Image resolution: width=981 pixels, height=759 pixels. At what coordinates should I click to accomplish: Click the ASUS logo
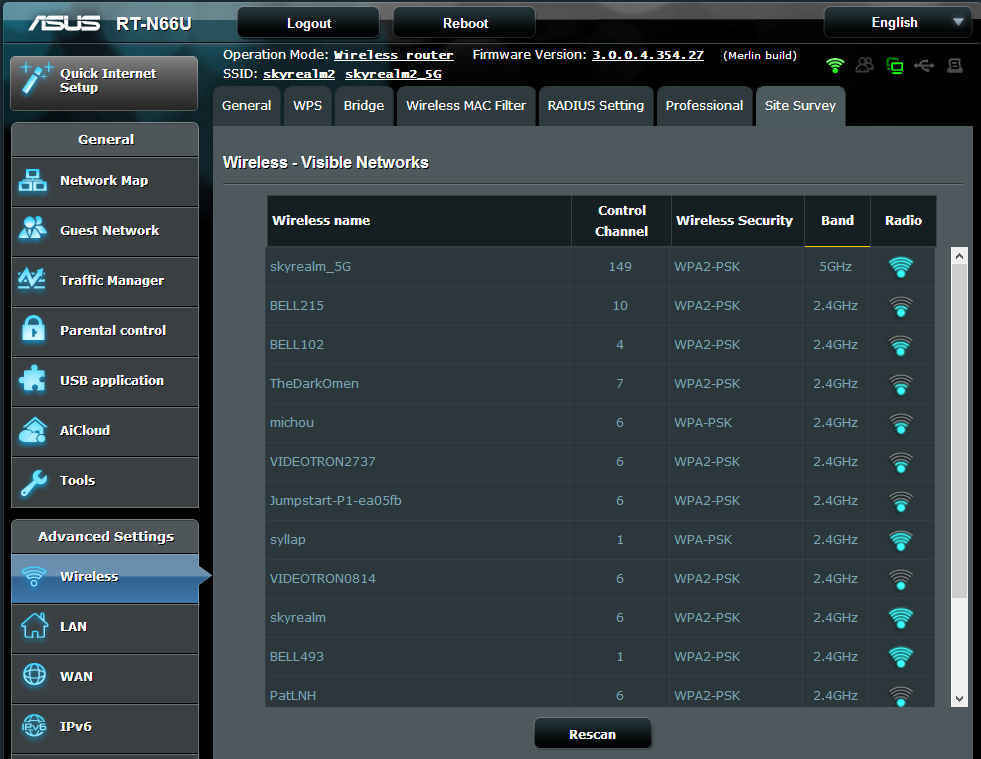64,23
